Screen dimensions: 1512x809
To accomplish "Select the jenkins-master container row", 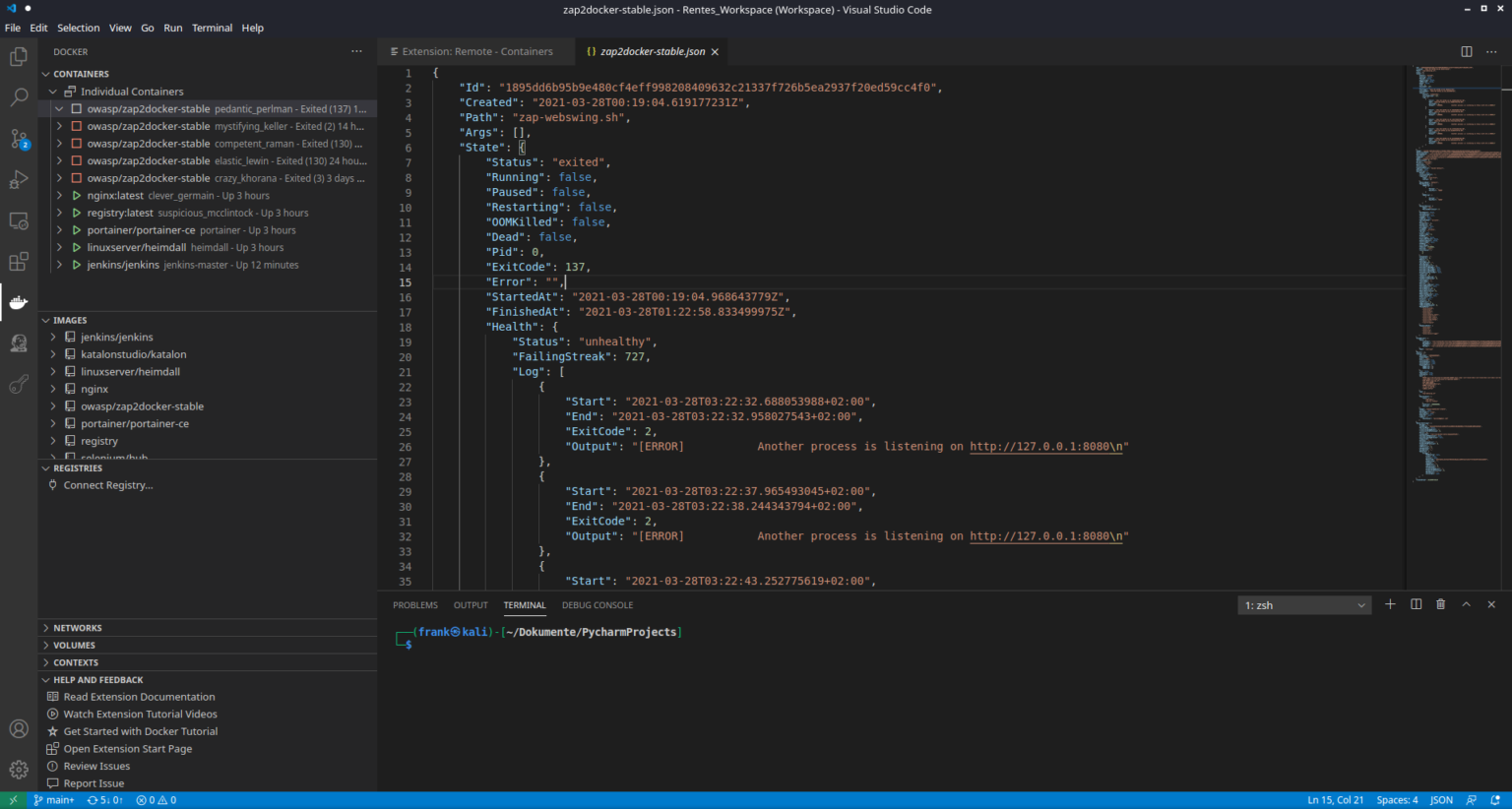I will click(x=208, y=265).
